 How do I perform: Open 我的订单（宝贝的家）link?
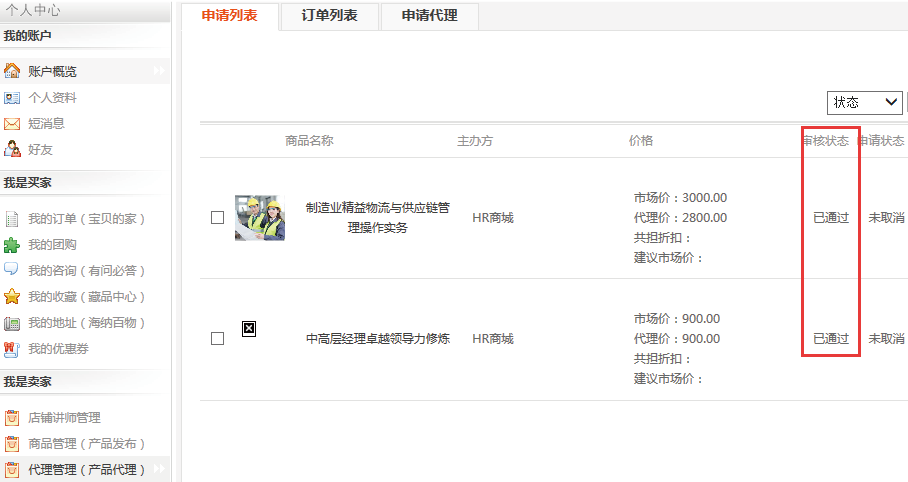point(87,219)
